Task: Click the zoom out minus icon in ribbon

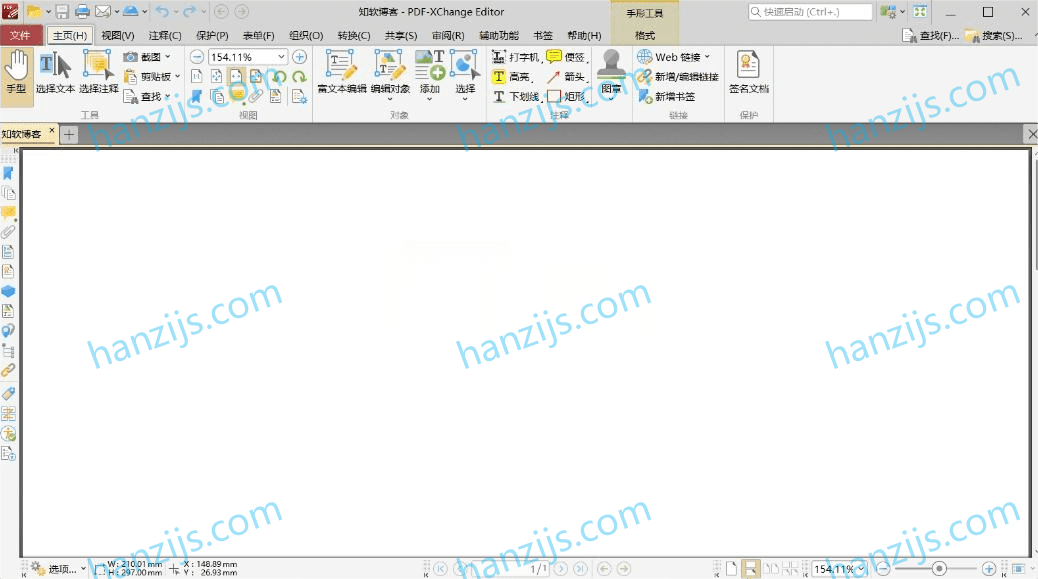Action: coord(197,57)
